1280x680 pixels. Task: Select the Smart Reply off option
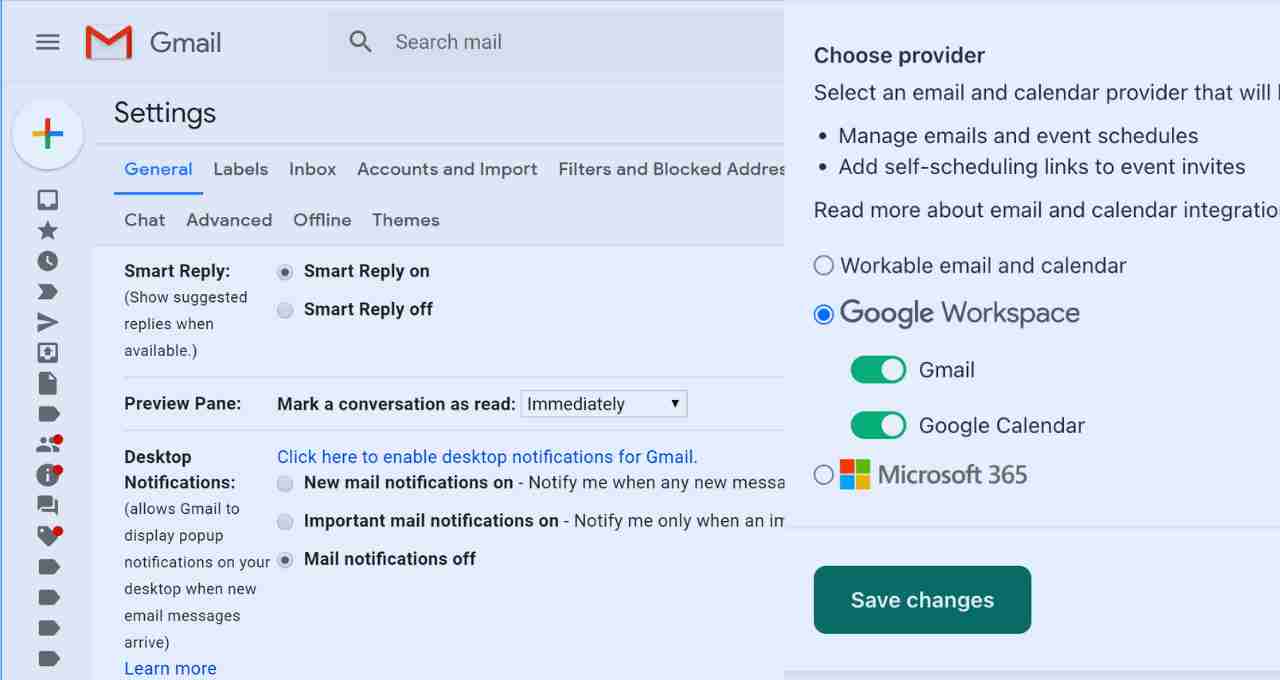[x=285, y=310]
